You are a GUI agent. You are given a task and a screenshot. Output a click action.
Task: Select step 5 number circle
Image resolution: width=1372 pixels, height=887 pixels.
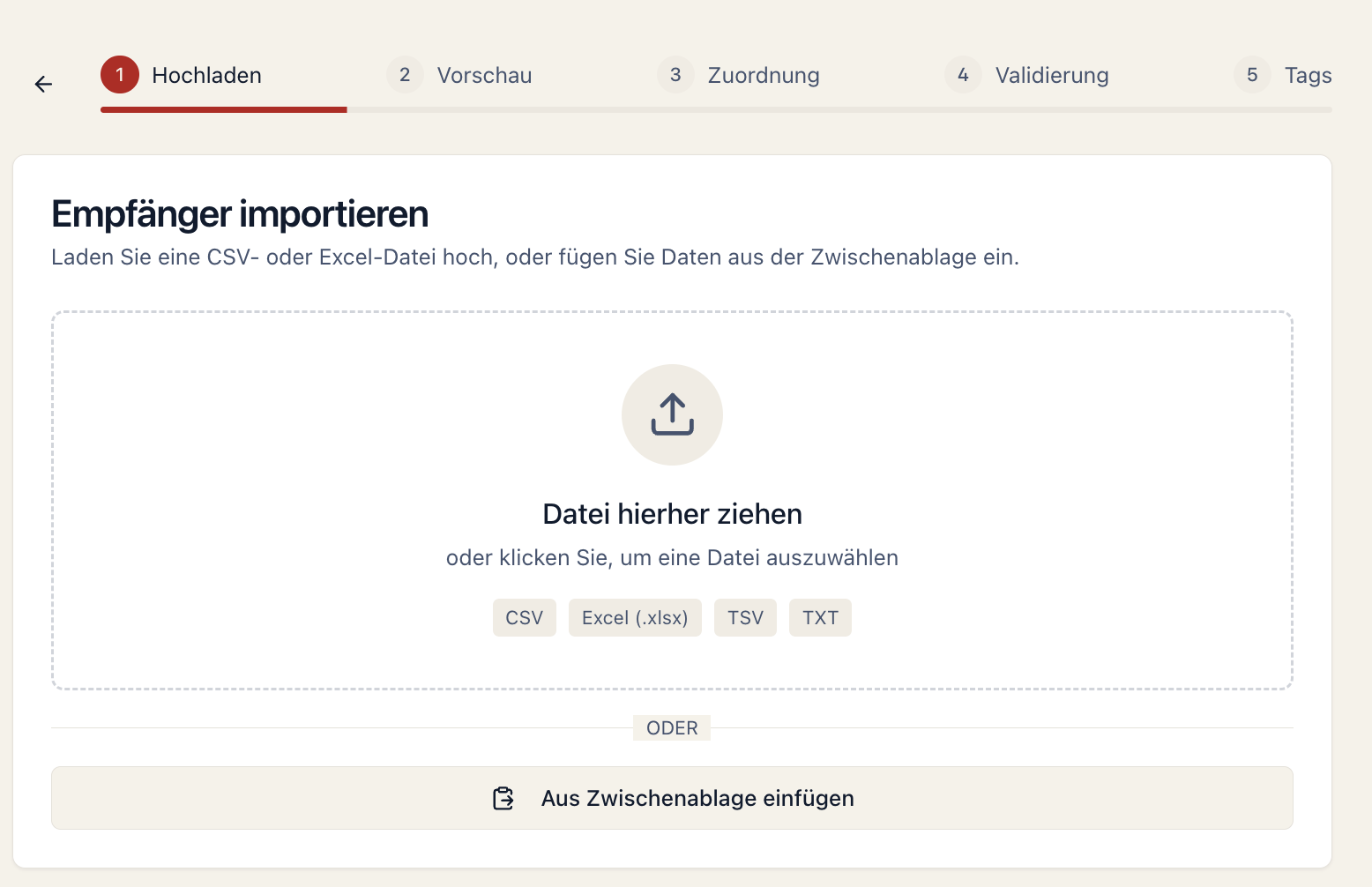(x=1252, y=75)
